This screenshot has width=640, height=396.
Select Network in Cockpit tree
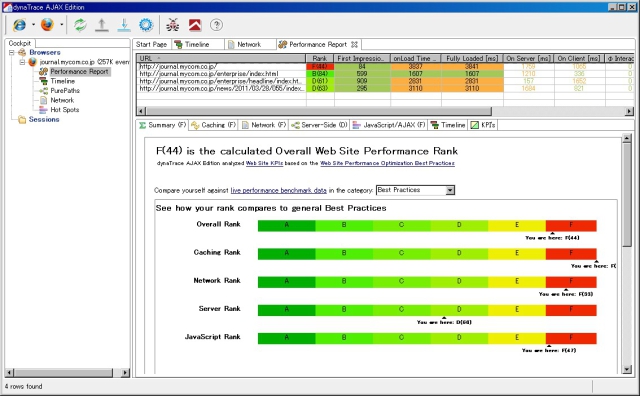[62, 100]
